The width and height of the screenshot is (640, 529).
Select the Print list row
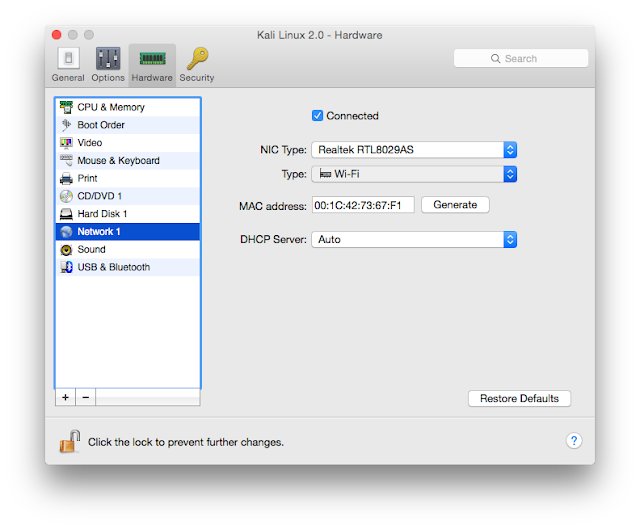[128, 178]
